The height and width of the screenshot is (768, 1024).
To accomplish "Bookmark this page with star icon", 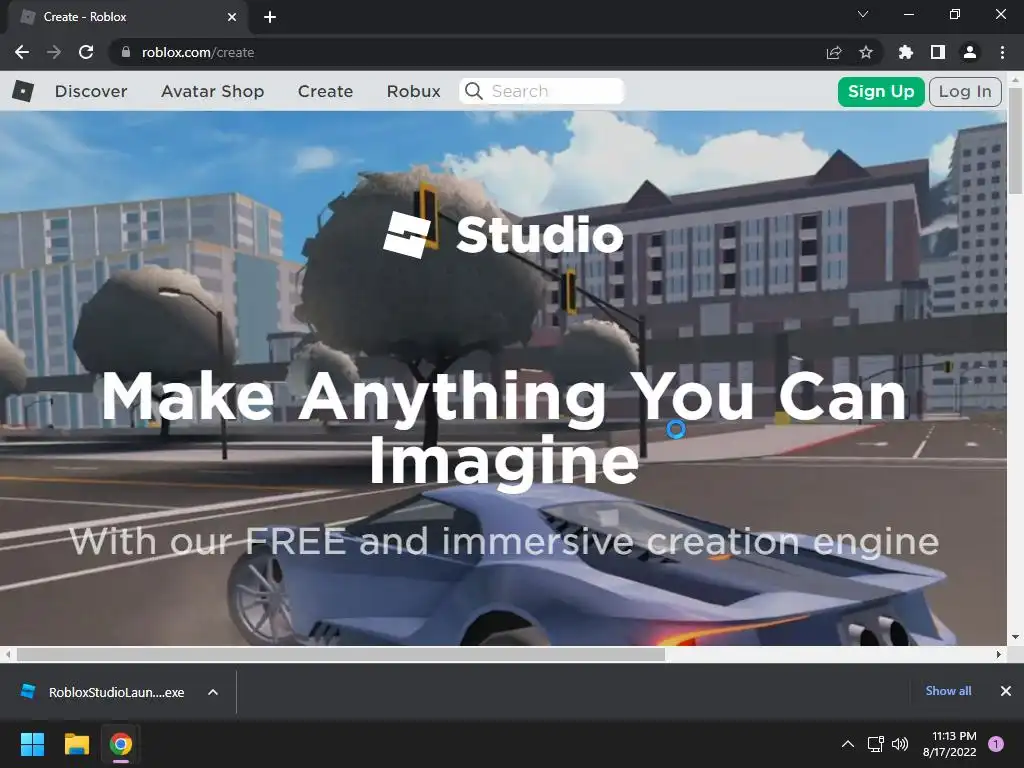I will point(866,52).
